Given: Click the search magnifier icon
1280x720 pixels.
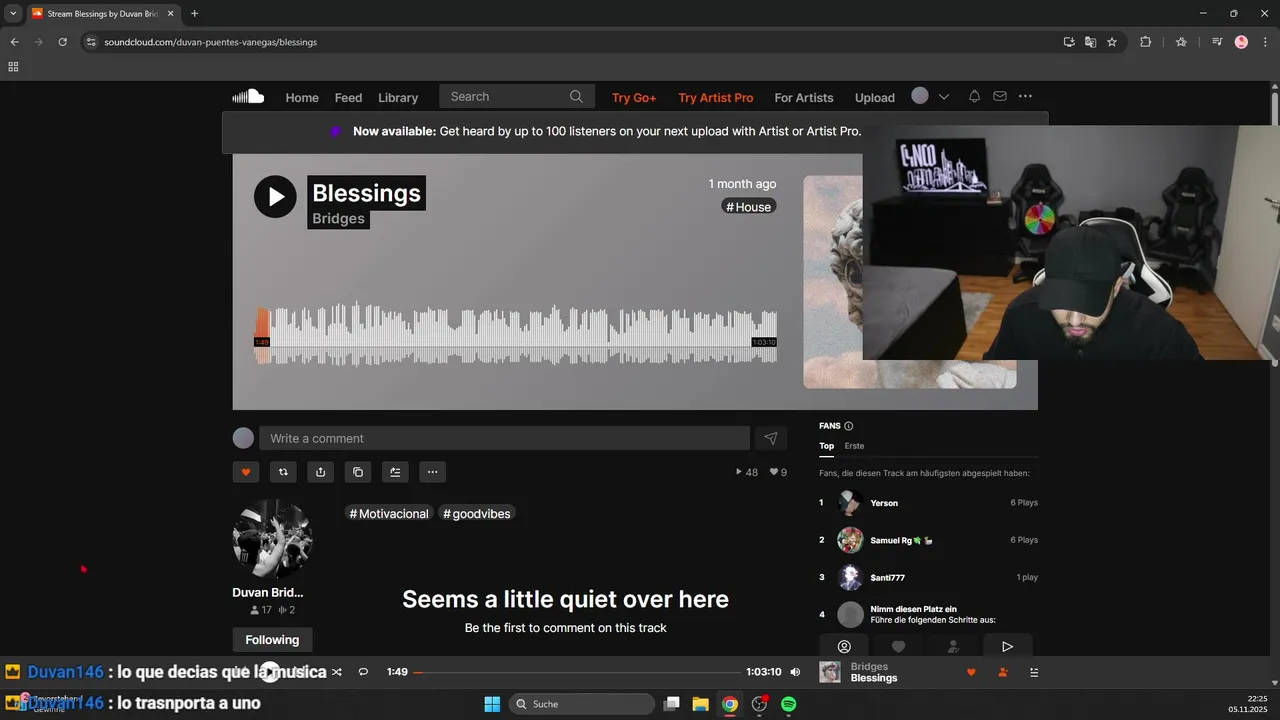Looking at the screenshot, I should (576, 97).
